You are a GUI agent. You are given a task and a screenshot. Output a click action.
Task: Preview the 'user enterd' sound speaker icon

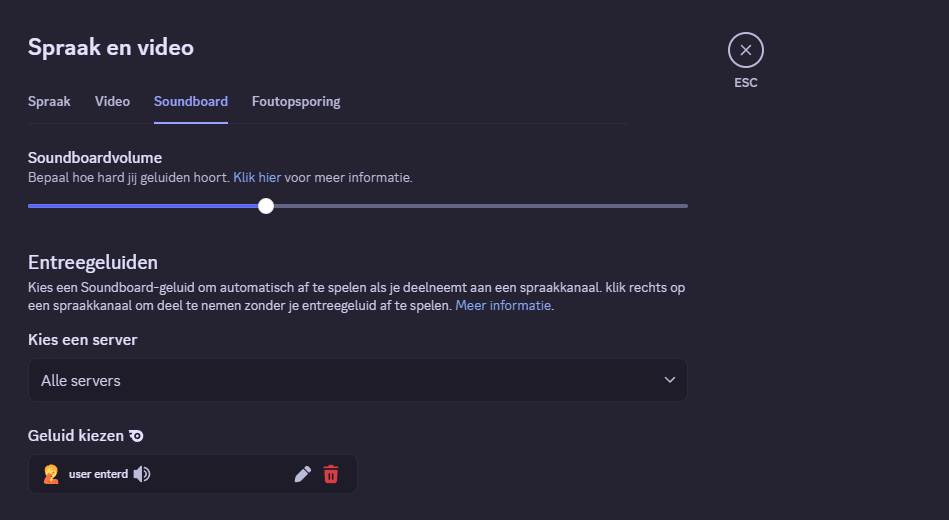[142, 474]
